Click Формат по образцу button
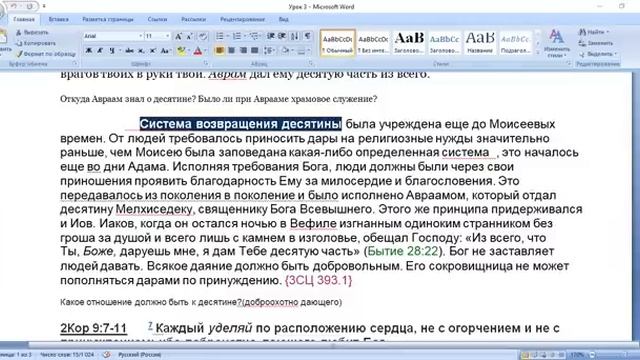The height and width of the screenshot is (360, 640). coord(46,53)
